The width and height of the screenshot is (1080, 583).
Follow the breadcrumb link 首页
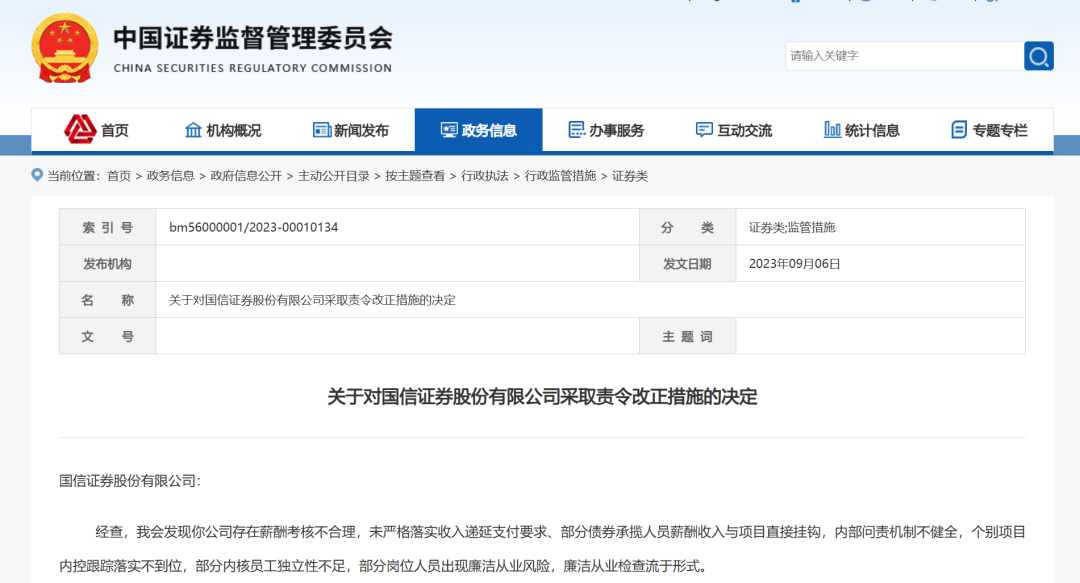(x=118, y=176)
